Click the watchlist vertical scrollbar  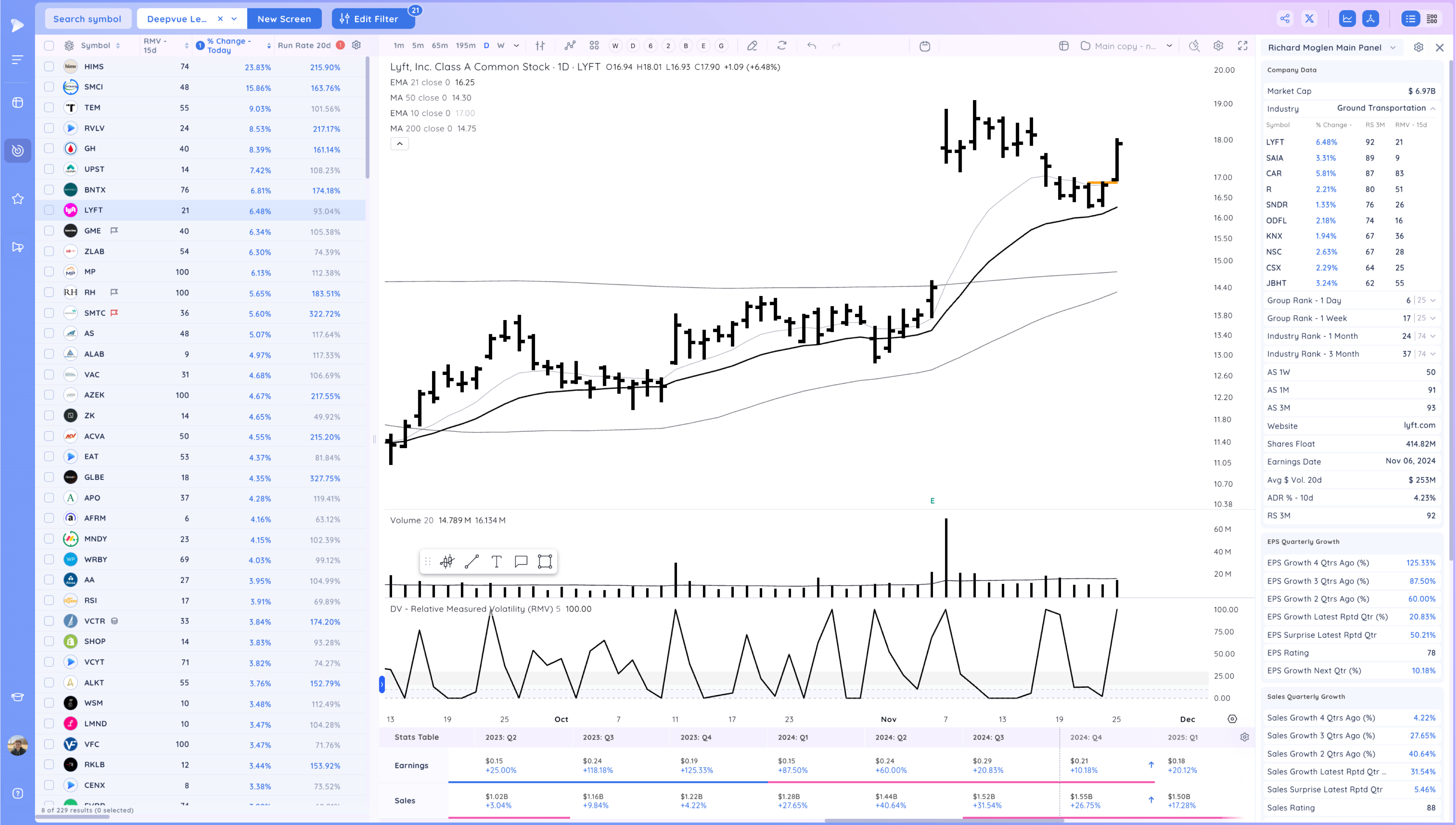(368, 117)
